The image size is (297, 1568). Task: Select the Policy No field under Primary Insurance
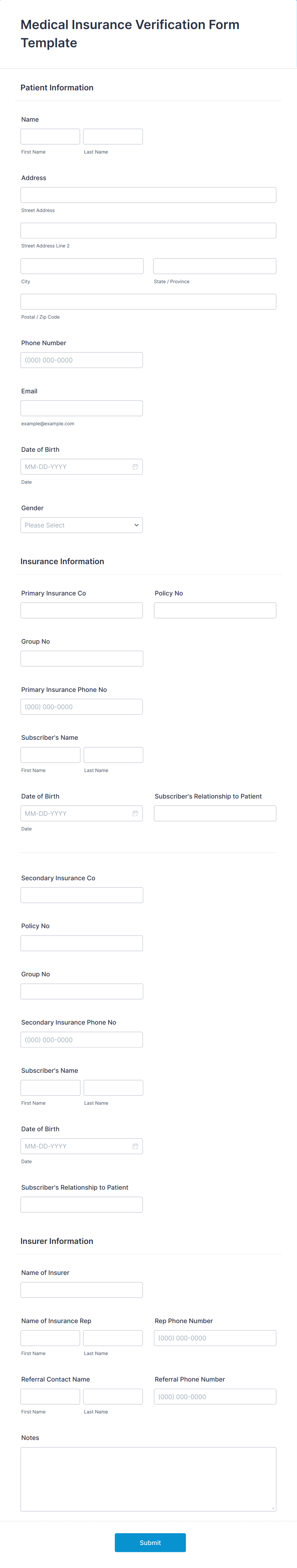tap(215, 610)
